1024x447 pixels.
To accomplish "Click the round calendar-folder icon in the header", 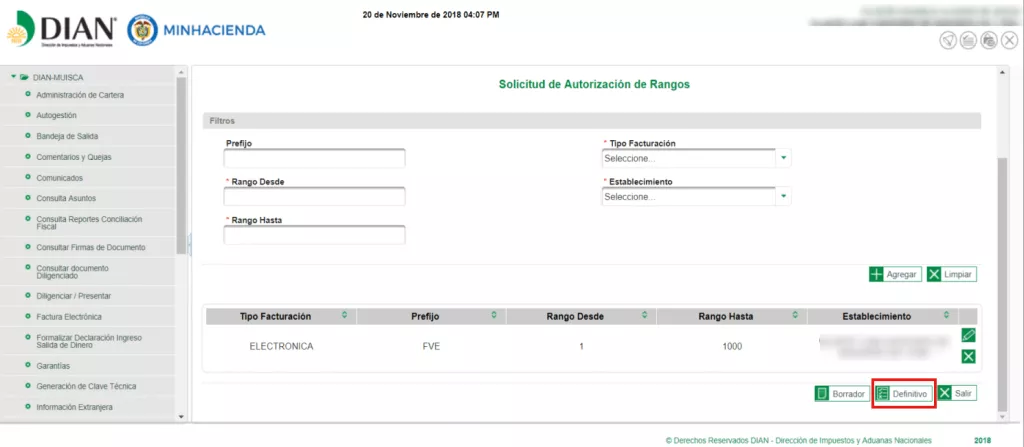I will (x=989, y=41).
